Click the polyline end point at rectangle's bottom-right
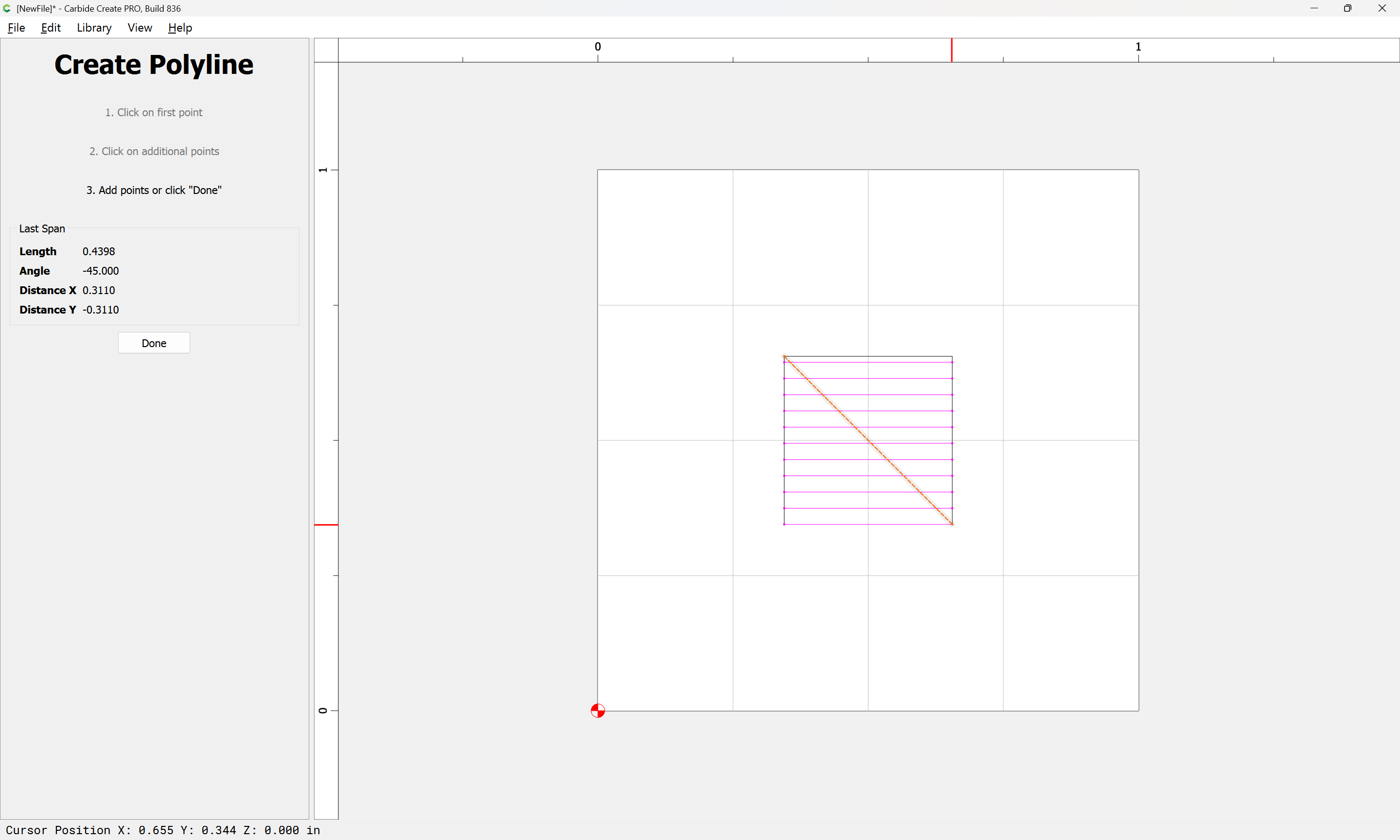The width and height of the screenshot is (1400, 840). pos(952,524)
